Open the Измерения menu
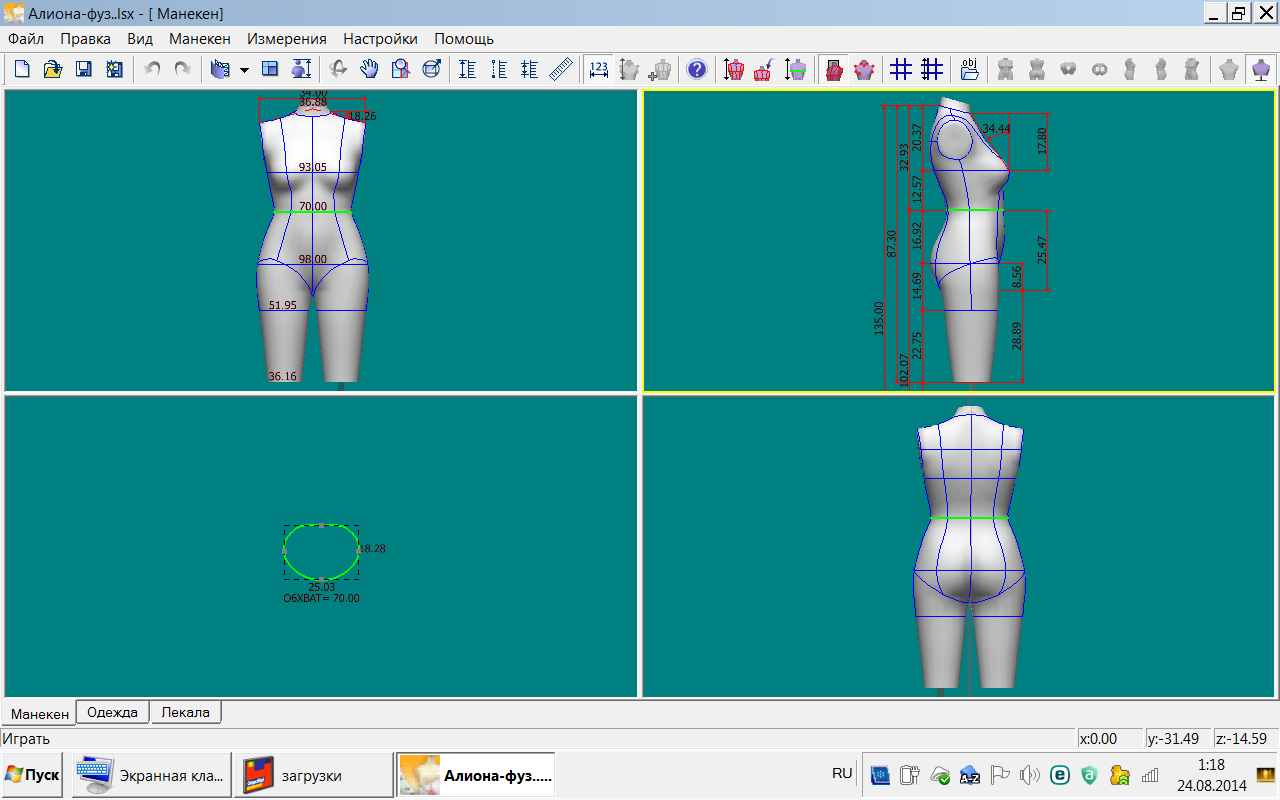Viewport: 1280px width, 800px height. (x=287, y=39)
